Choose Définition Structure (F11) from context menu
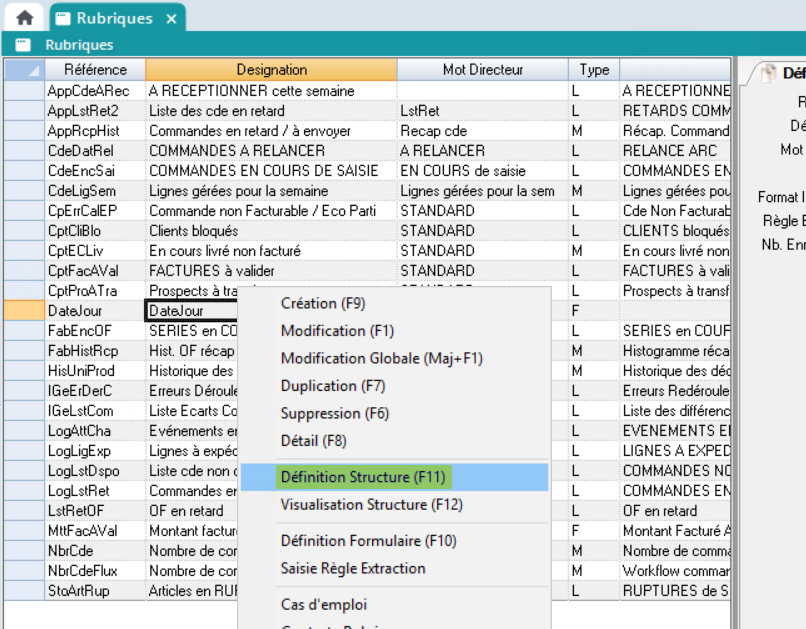806x629 pixels. [x=363, y=477]
